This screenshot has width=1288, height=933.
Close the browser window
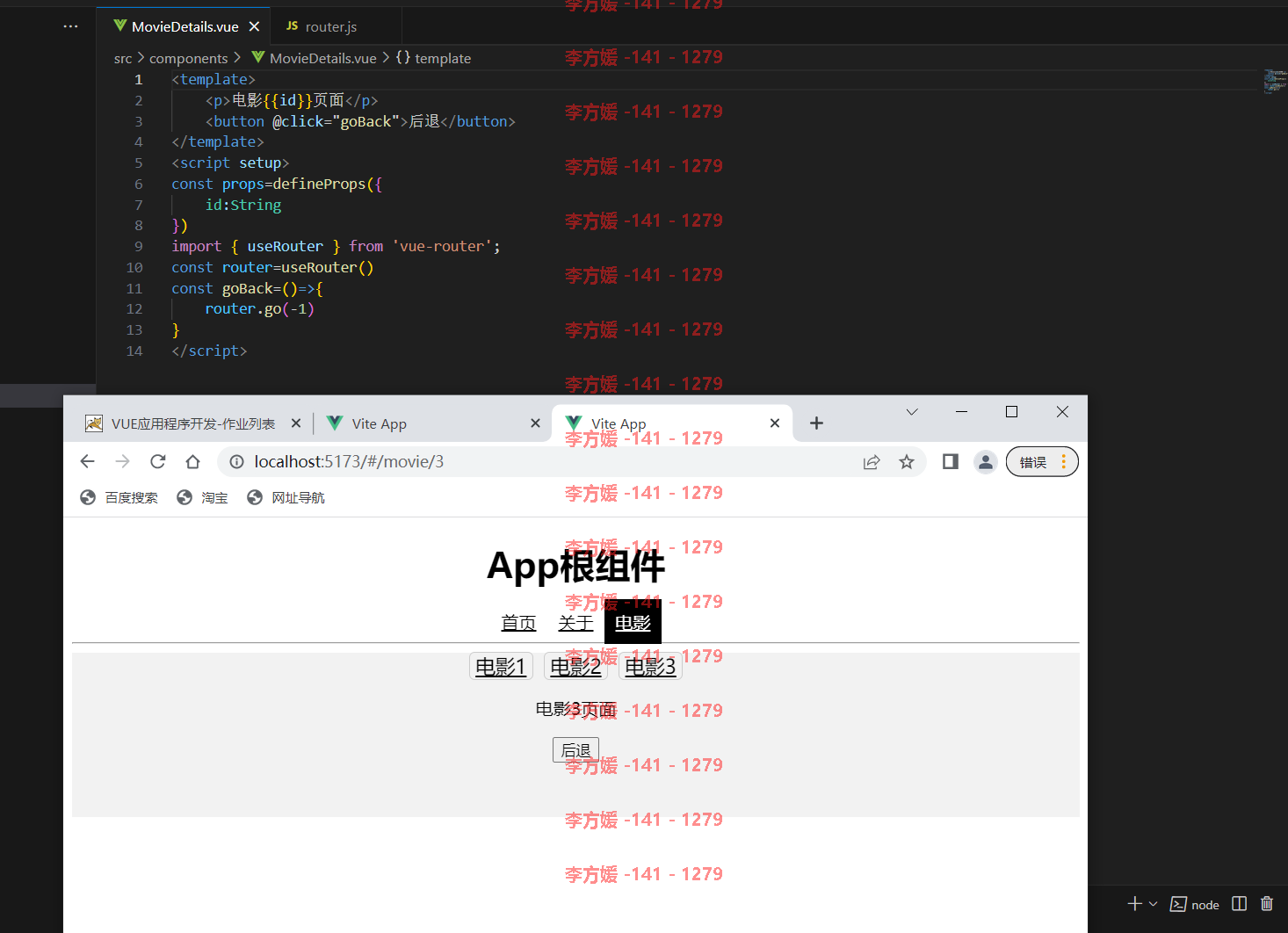(x=1062, y=412)
